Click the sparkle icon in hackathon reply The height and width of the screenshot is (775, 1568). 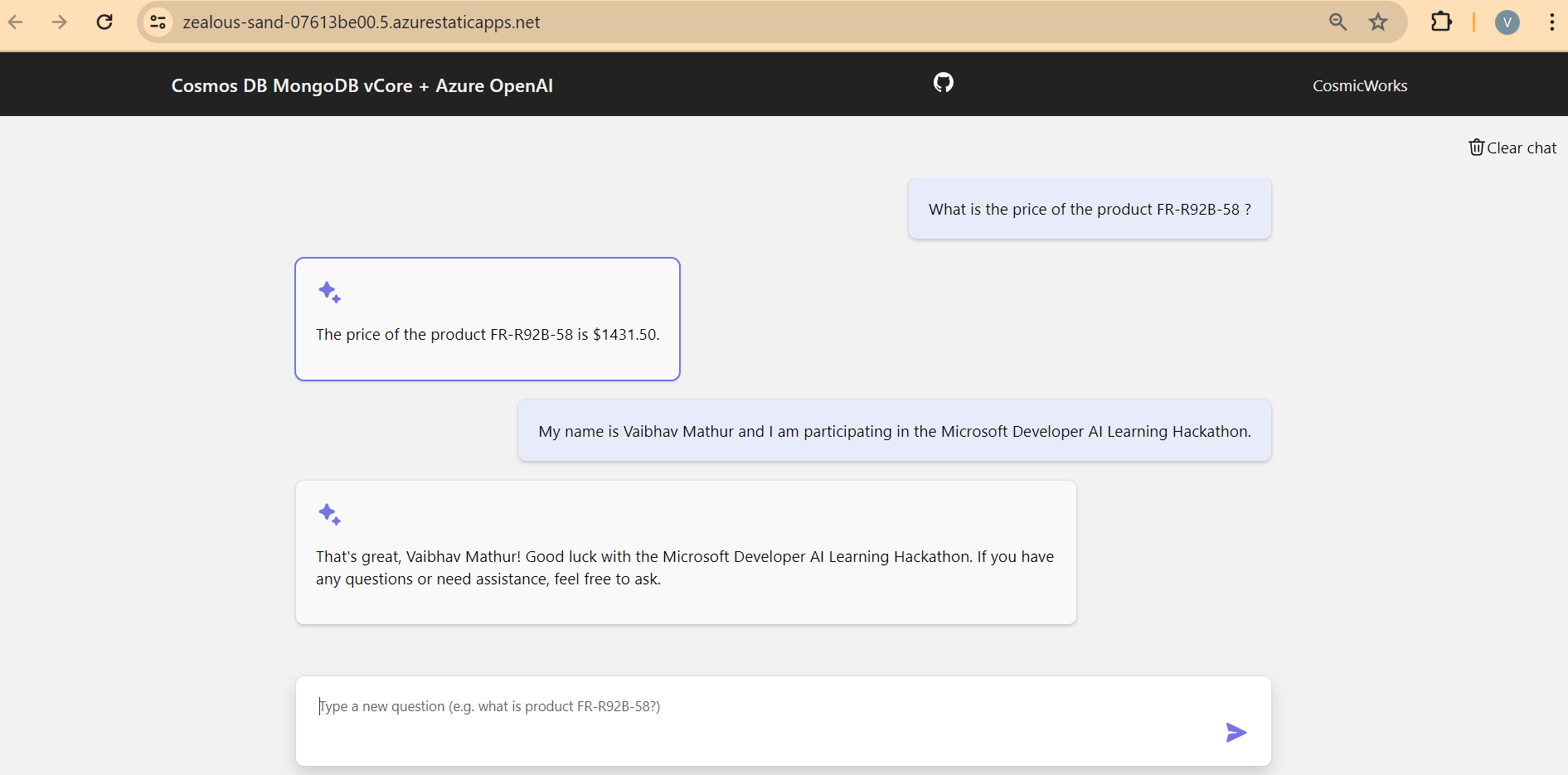(329, 514)
